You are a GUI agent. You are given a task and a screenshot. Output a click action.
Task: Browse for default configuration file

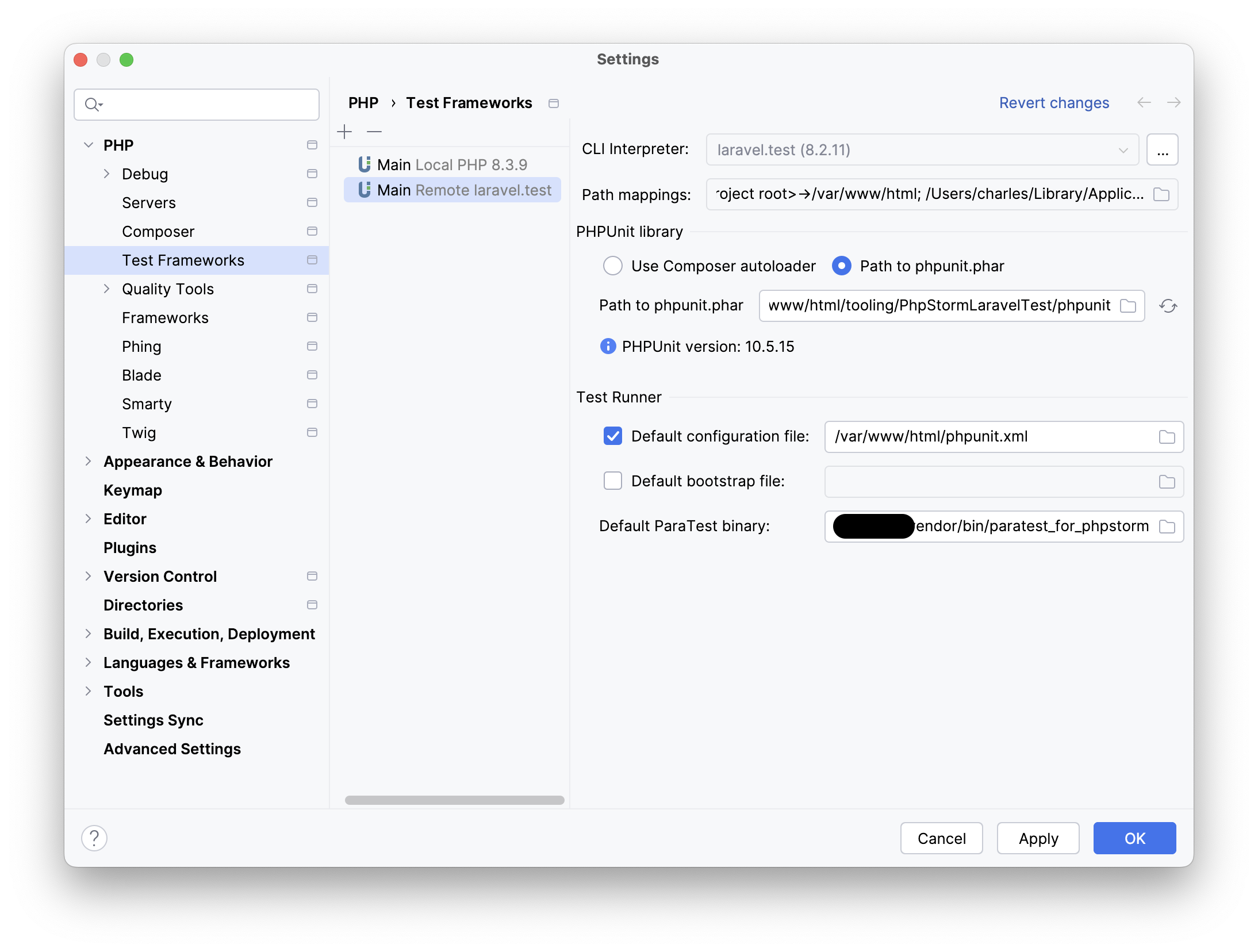tap(1167, 437)
